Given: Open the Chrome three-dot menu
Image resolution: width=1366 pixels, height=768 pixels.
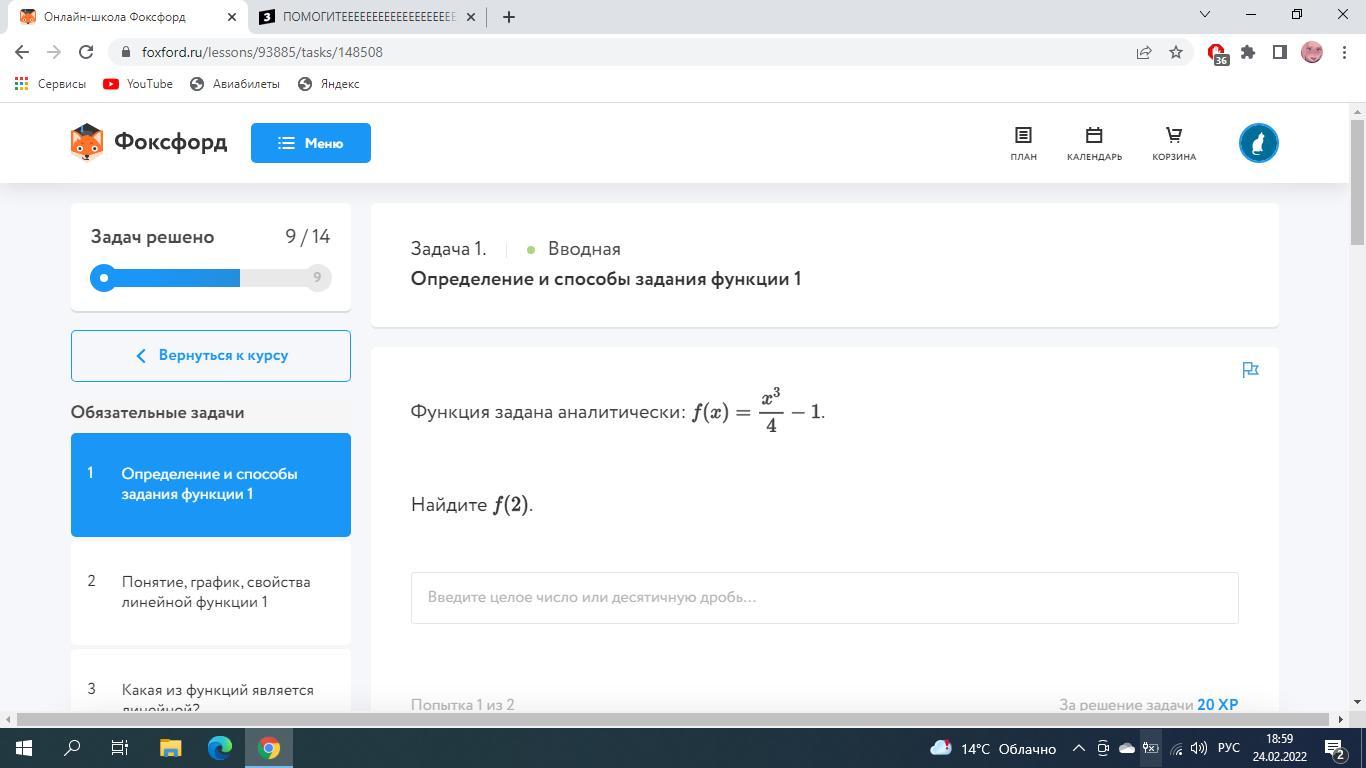Looking at the screenshot, I should pos(1343,52).
